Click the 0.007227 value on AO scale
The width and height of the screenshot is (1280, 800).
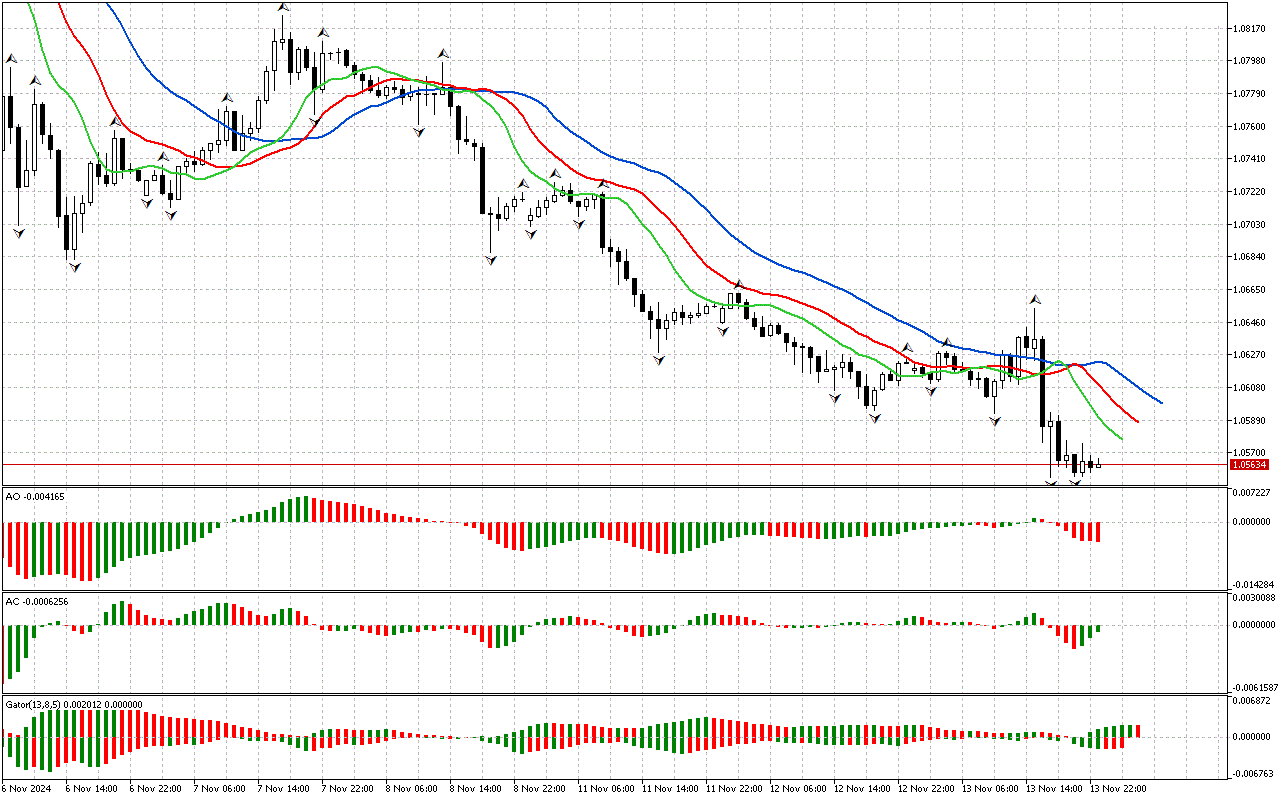tap(1252, 493)
